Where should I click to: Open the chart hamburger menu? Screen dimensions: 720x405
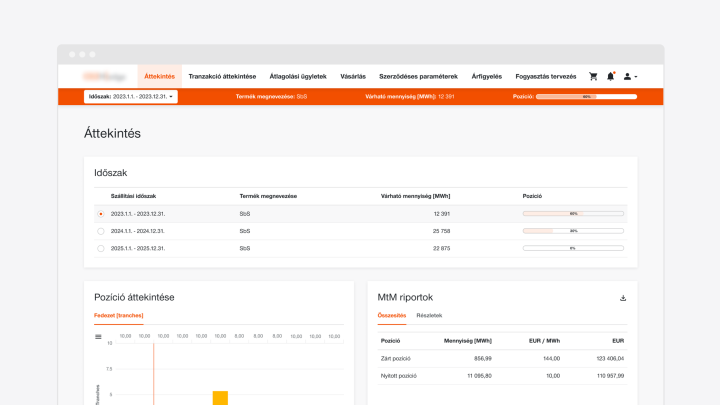coord(98,337)
